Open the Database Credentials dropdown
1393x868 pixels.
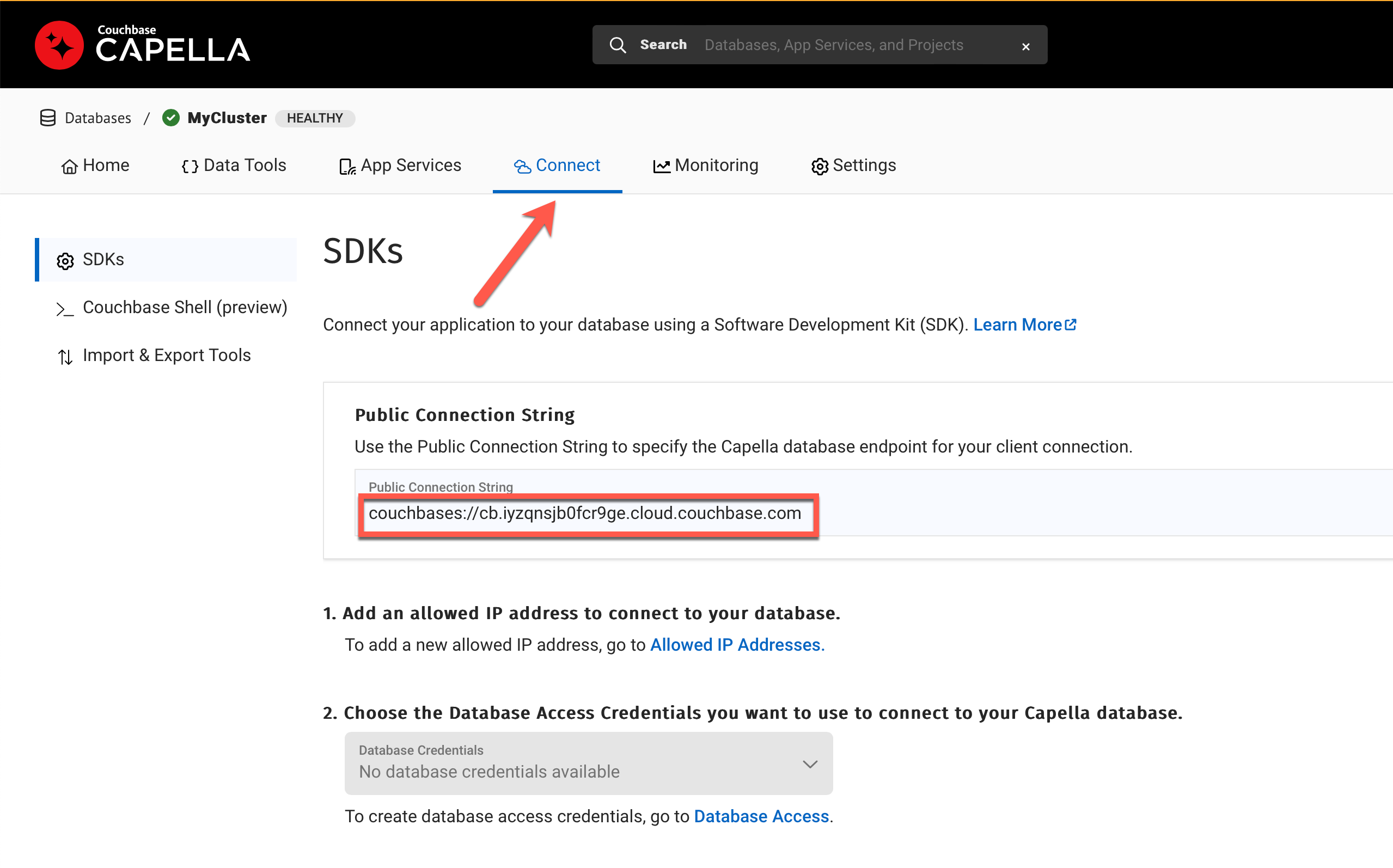pyautogui.click(x=588, y=763)
